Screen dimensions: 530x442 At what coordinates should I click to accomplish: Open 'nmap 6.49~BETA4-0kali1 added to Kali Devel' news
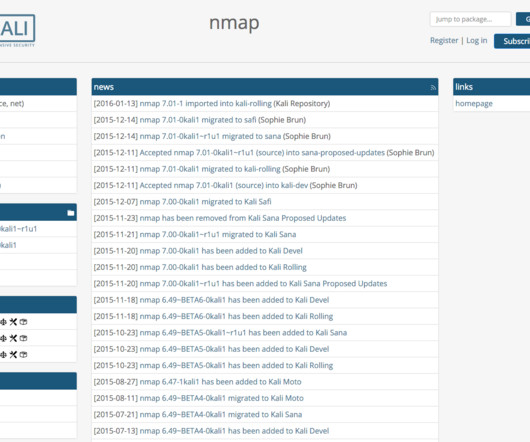point(234,431)
